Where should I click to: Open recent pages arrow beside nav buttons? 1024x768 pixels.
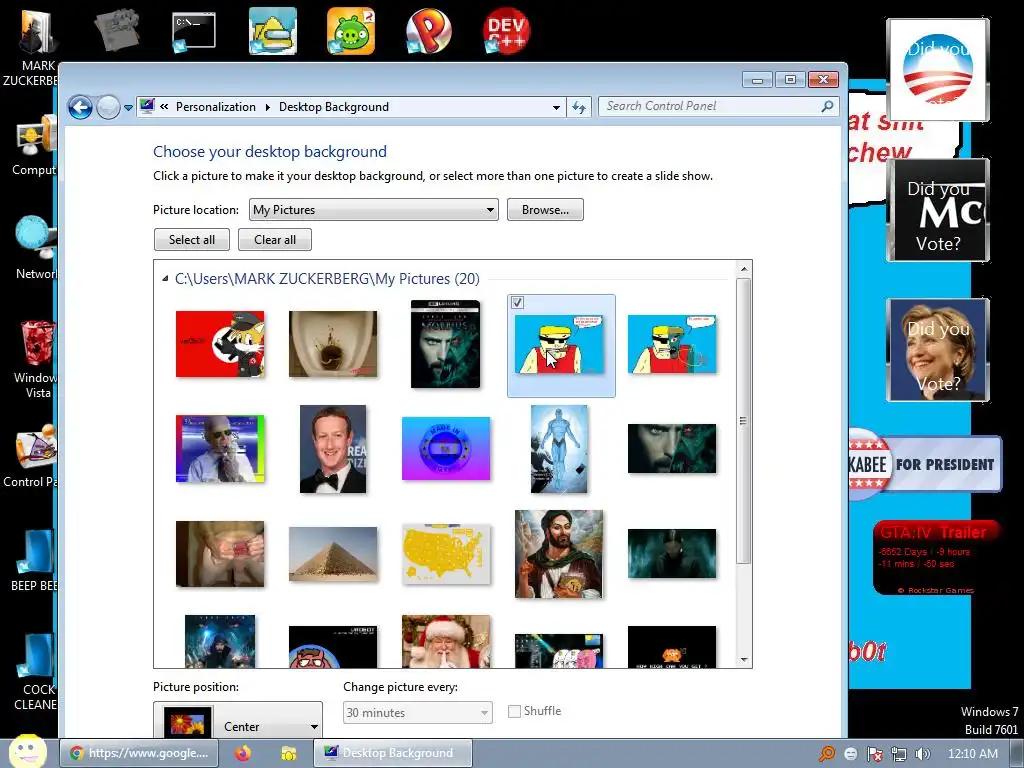[129, 108]
